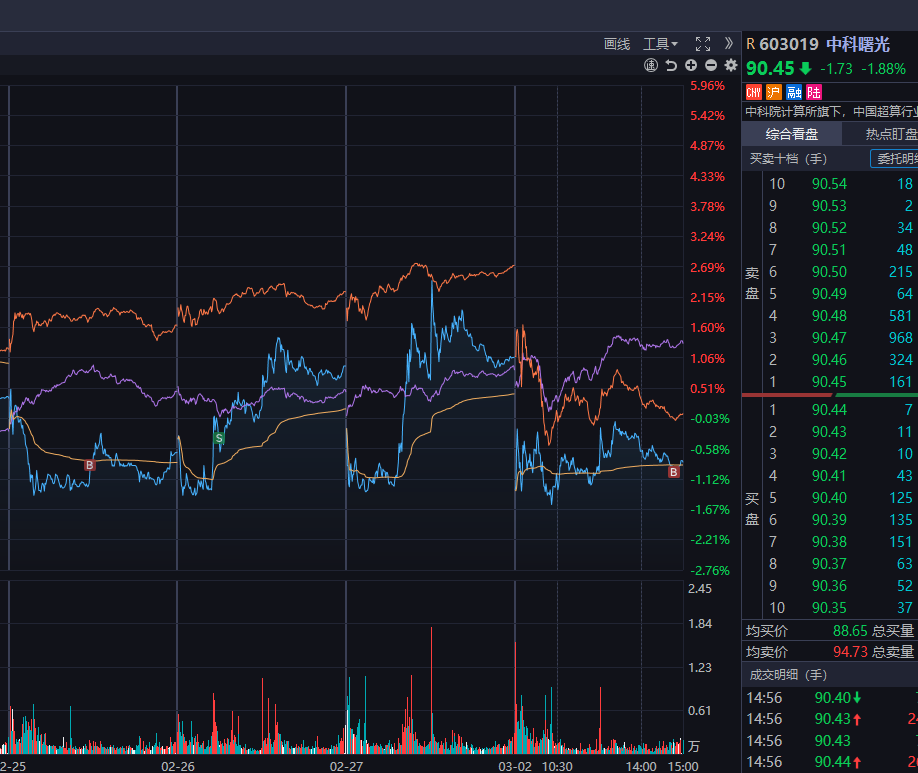Click the green S sell marker

pyautogui.click(x=219, y=438)
